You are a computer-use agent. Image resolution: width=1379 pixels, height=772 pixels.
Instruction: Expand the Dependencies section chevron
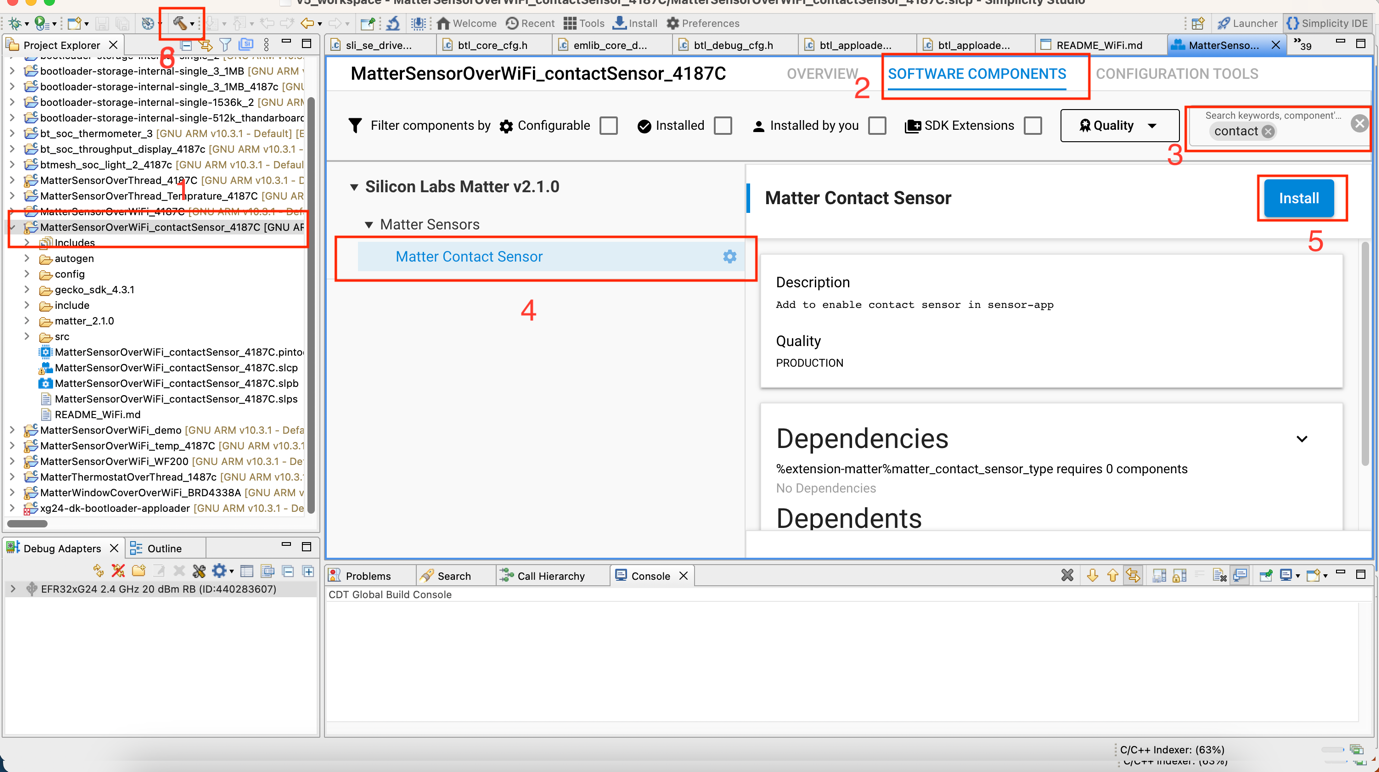1301,439
